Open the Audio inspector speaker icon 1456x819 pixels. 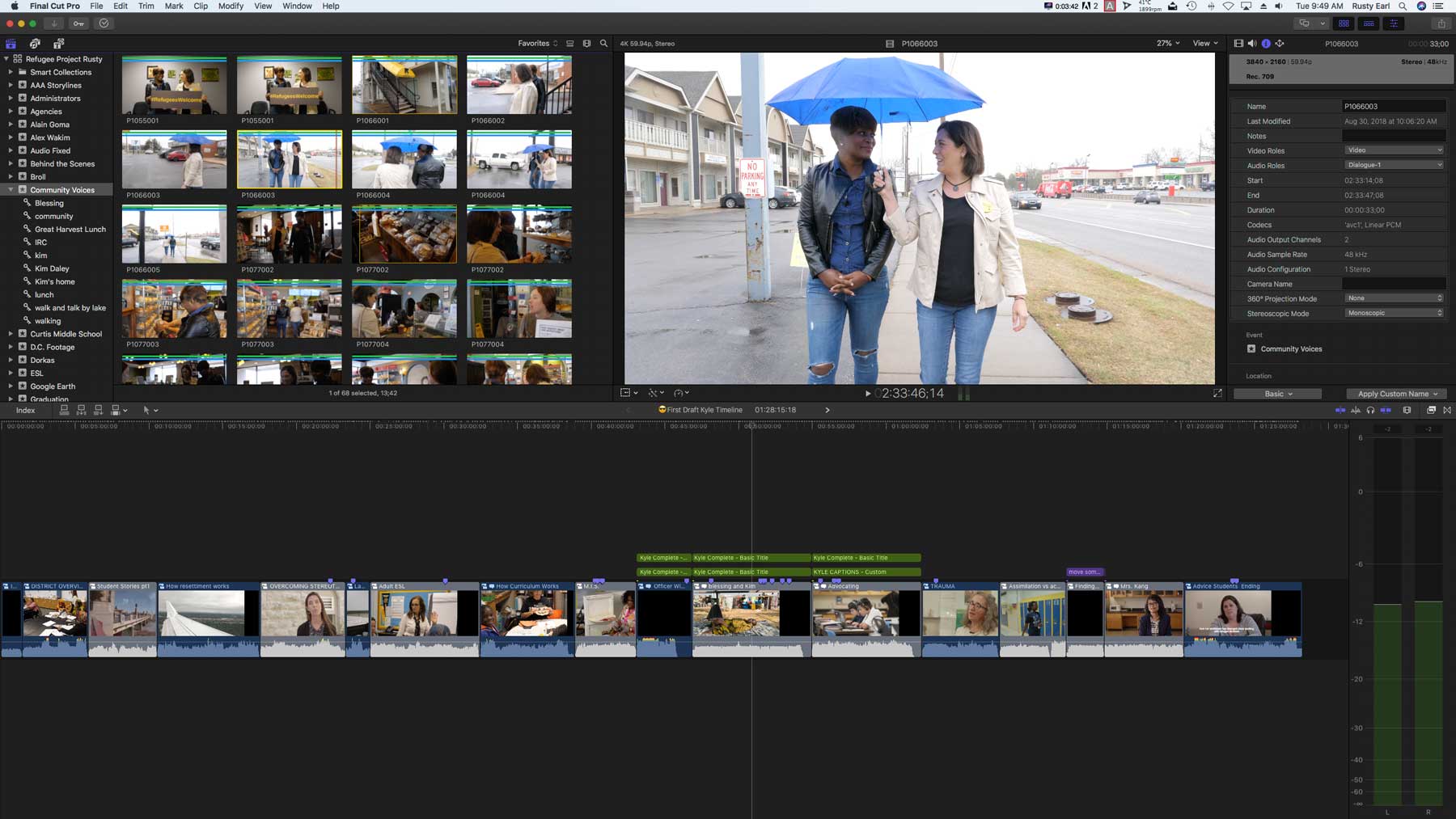point(1252,44)
